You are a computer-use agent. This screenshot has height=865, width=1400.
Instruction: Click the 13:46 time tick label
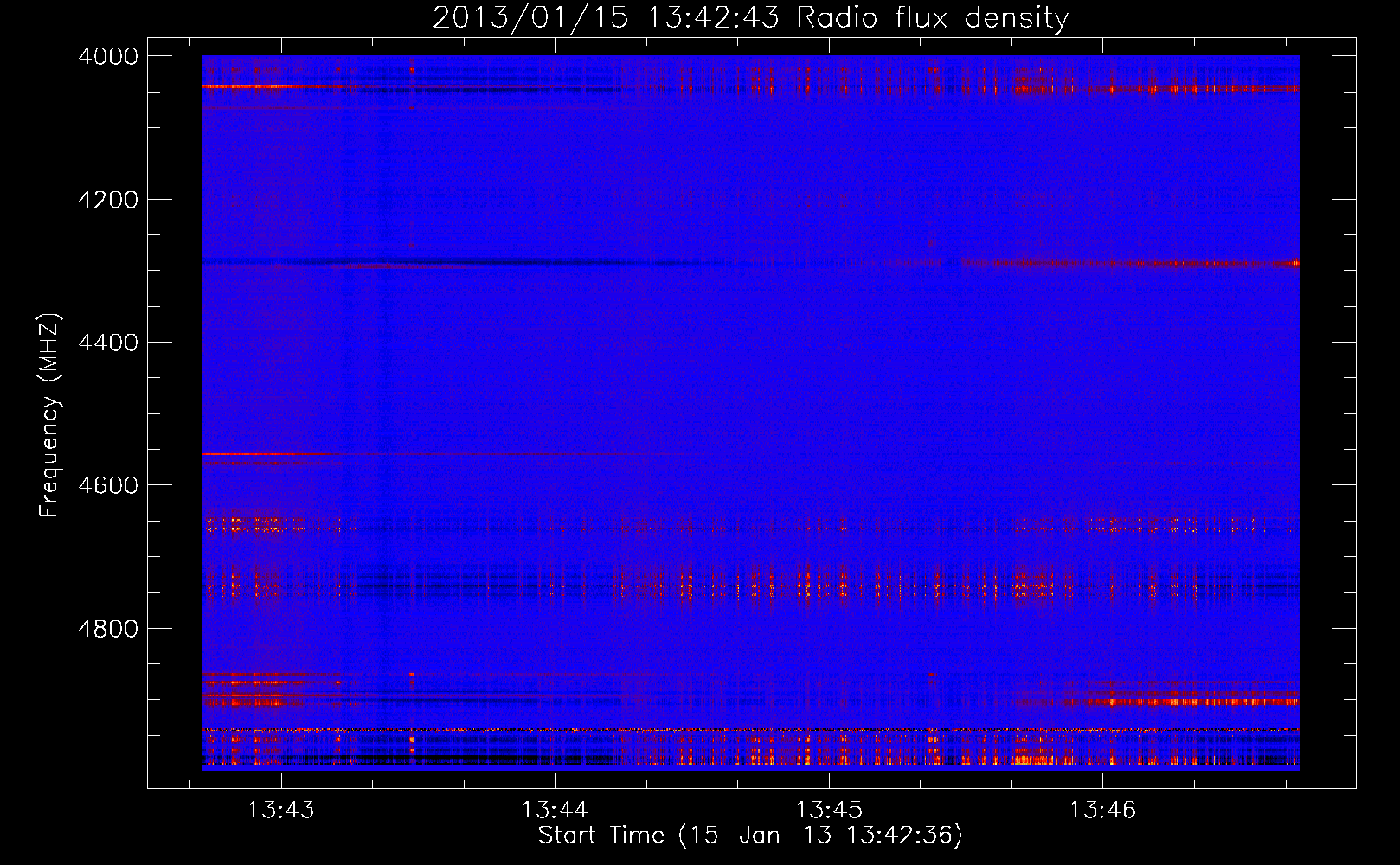point(1102,811)
